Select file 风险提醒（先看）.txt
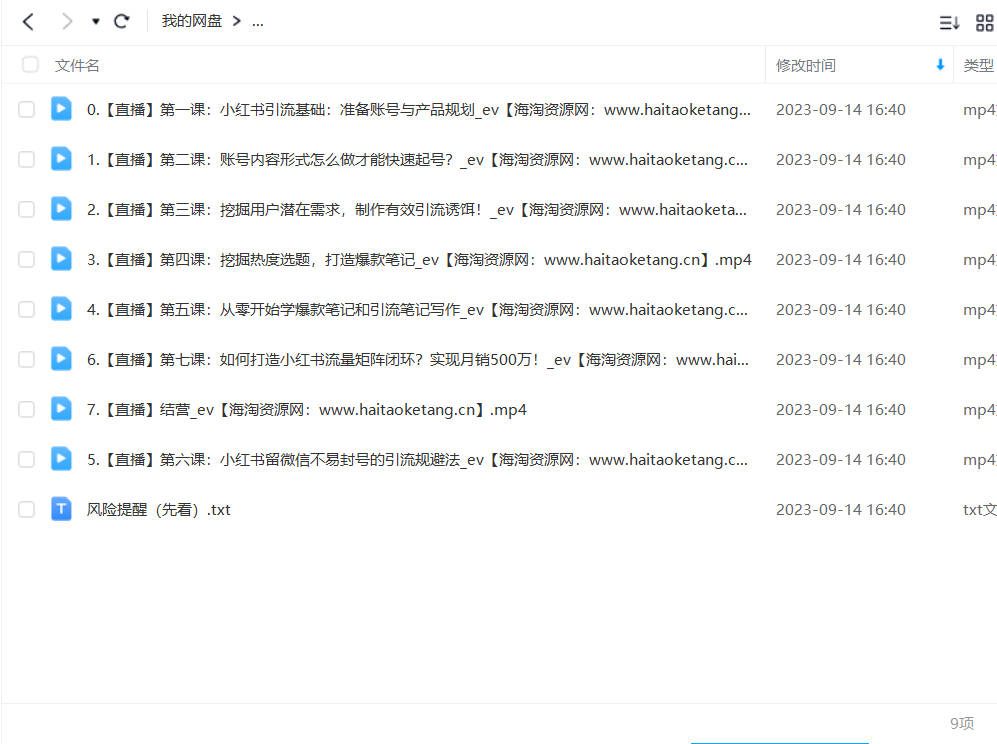 (x=158, y=509)
